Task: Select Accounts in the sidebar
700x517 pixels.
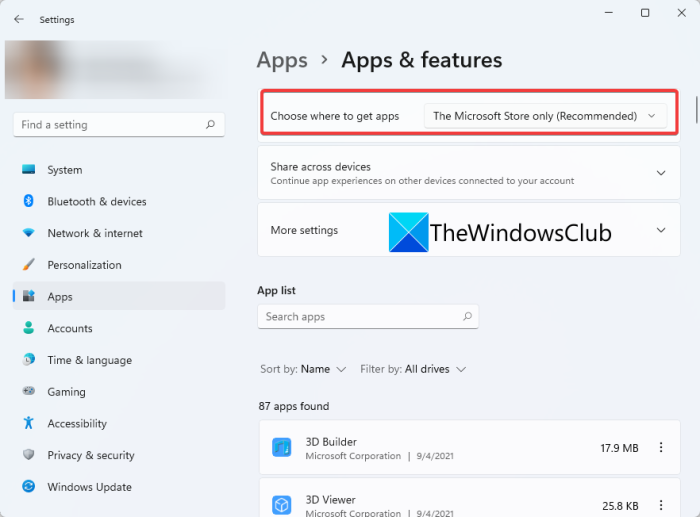Action: pos(119,328)
